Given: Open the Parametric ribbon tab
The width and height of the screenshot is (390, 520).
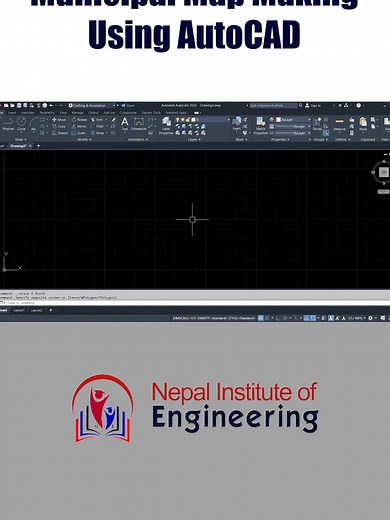Looking at the screenshot, I should pyautogui.click(x=47, y=113).
